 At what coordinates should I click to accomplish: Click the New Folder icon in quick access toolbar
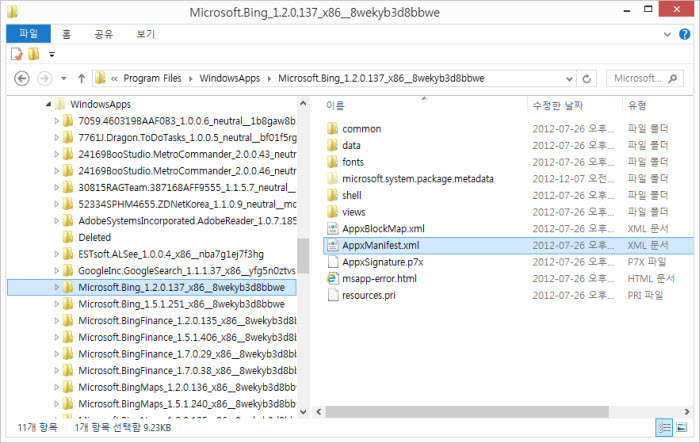(33, 54)
